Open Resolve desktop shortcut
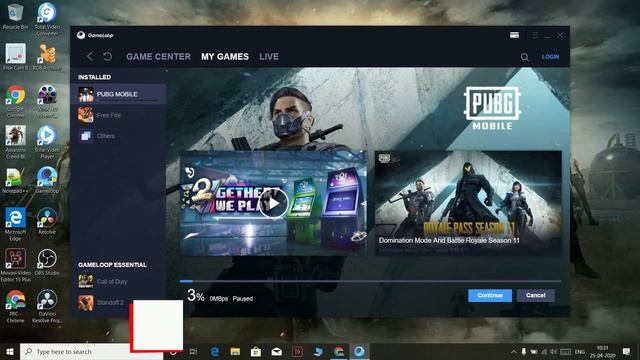The image size is (640, 360). 47,221
